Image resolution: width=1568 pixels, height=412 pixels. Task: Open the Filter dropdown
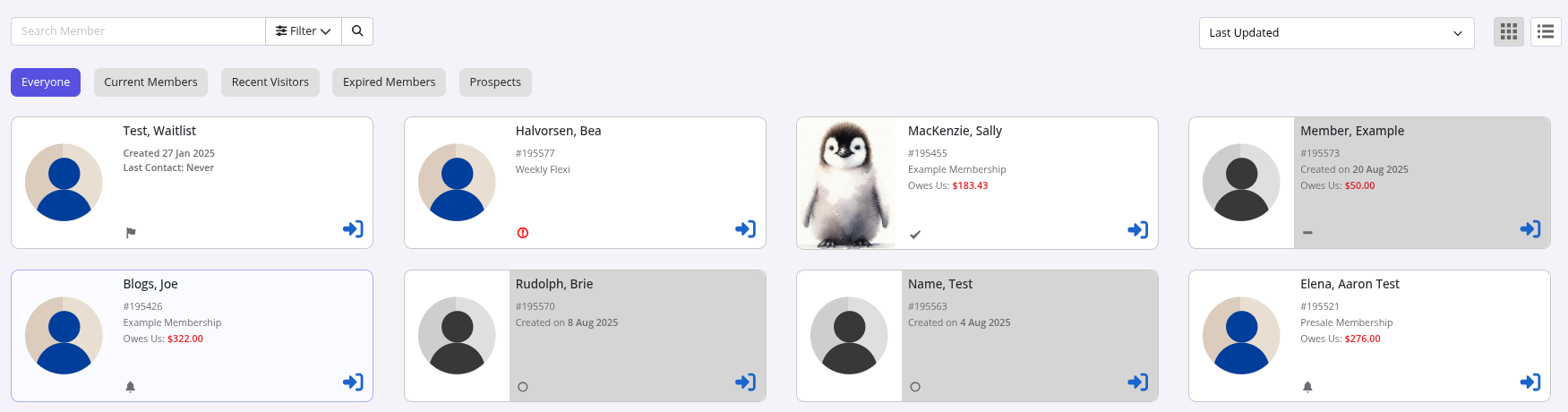(x=304, y=31)
